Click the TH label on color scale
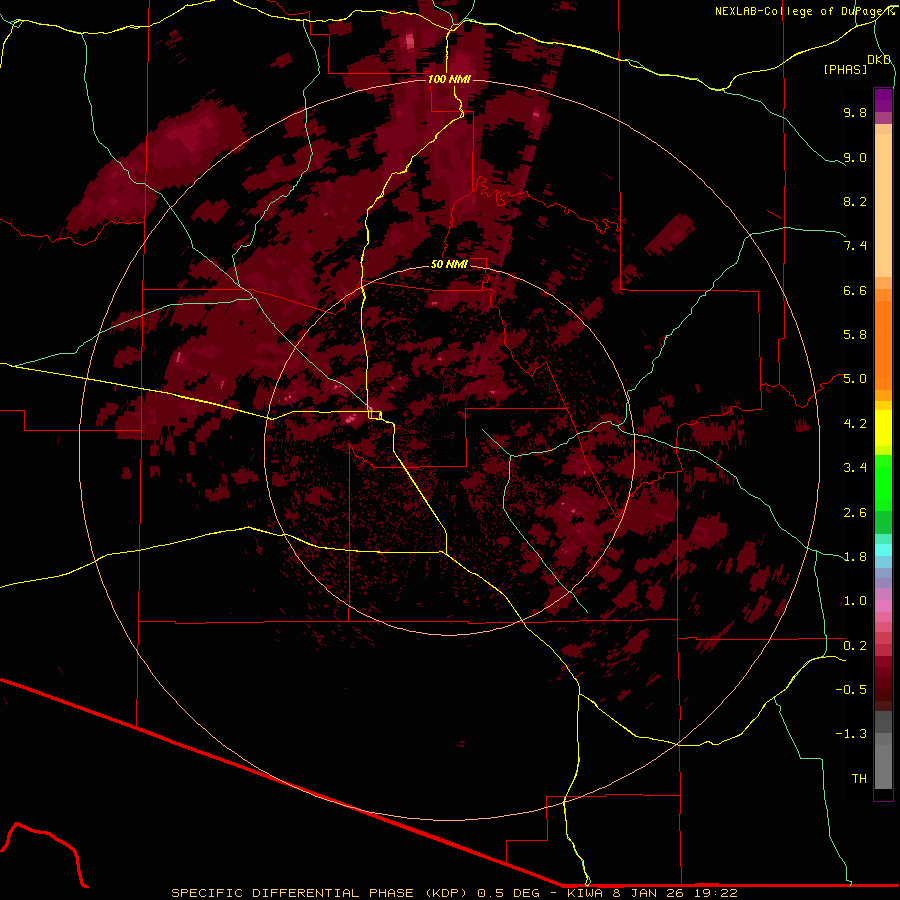Viewport: 900px width, 900px height. [x=859, y=779]
